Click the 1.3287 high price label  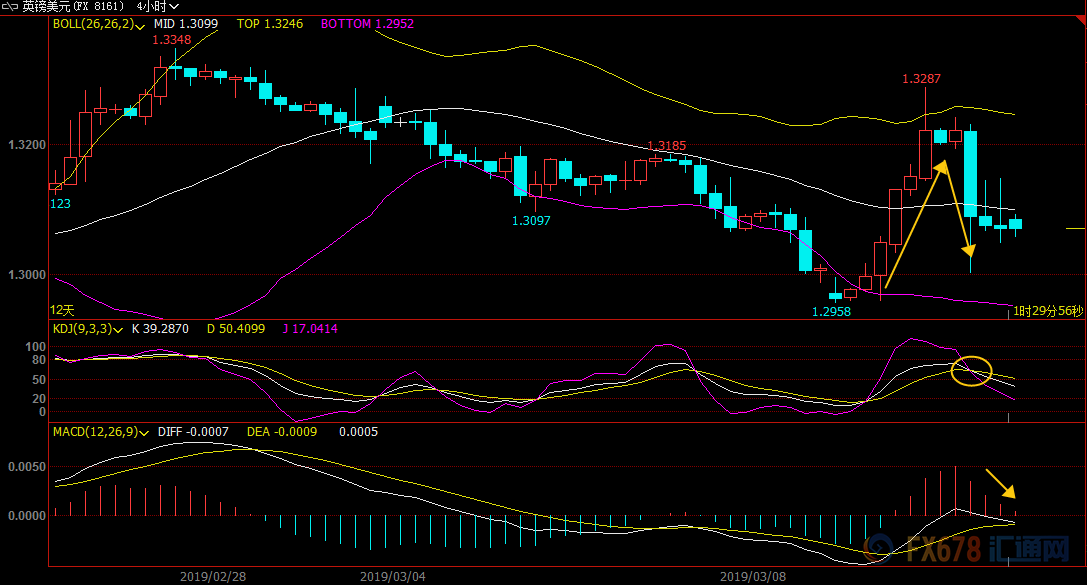pyautogui.click(x=920, y=78)
